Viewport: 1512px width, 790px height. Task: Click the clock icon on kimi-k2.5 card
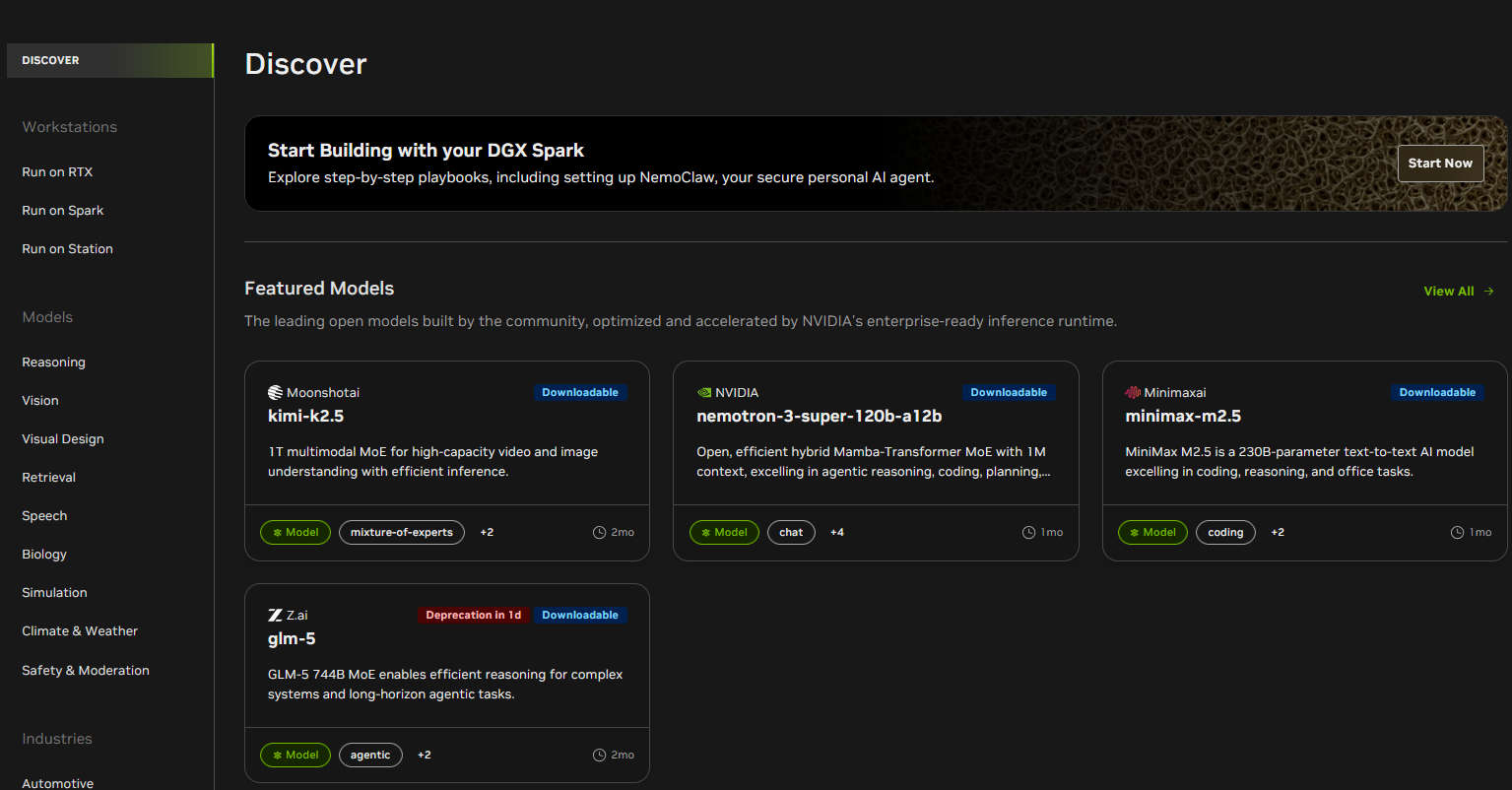point(599,533)
